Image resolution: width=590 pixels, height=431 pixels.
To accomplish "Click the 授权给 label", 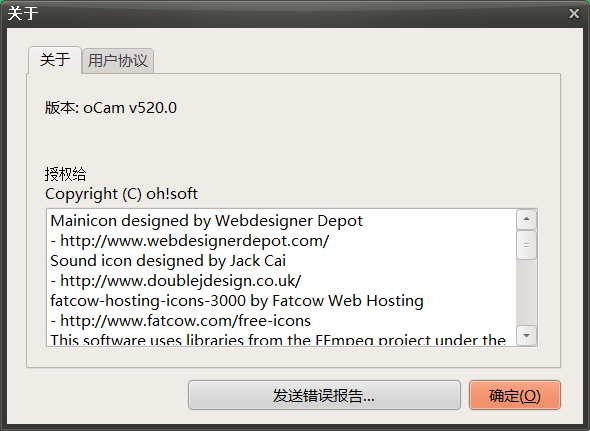I will [65, 174].
